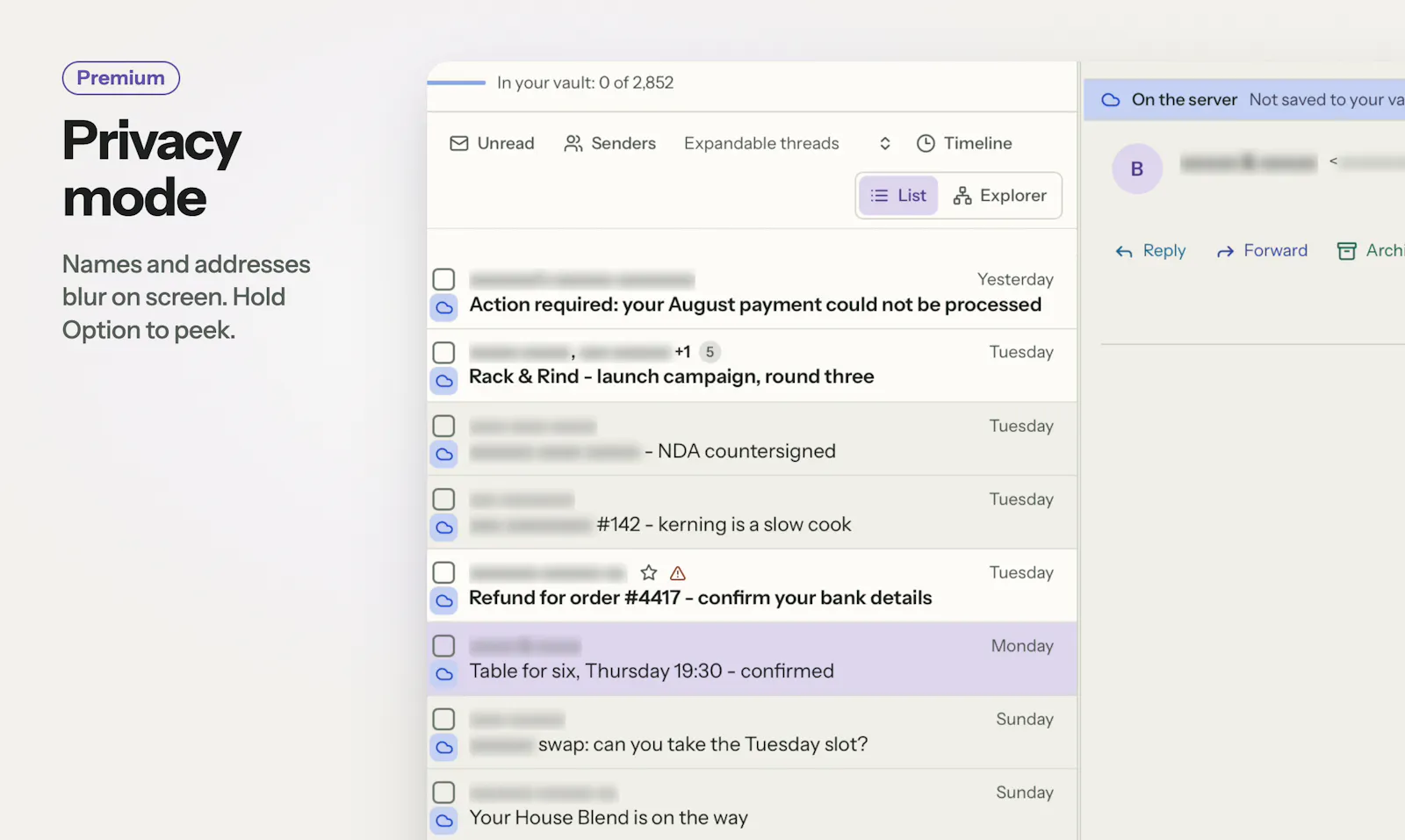
Task: Click the +1 participants indicator
Action: click(x=682, y=352)
